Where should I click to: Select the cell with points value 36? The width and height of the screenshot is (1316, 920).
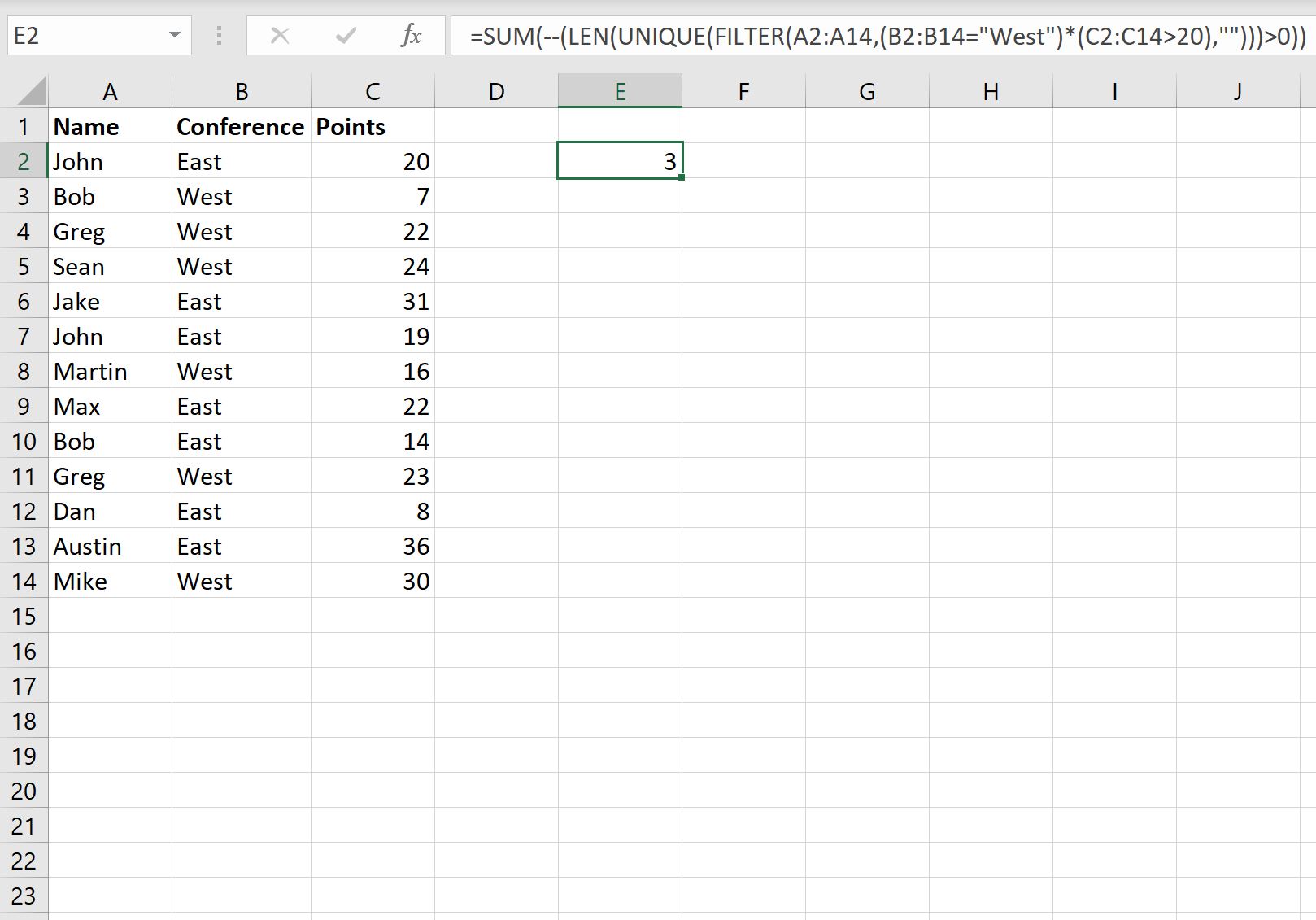[373, 547]
